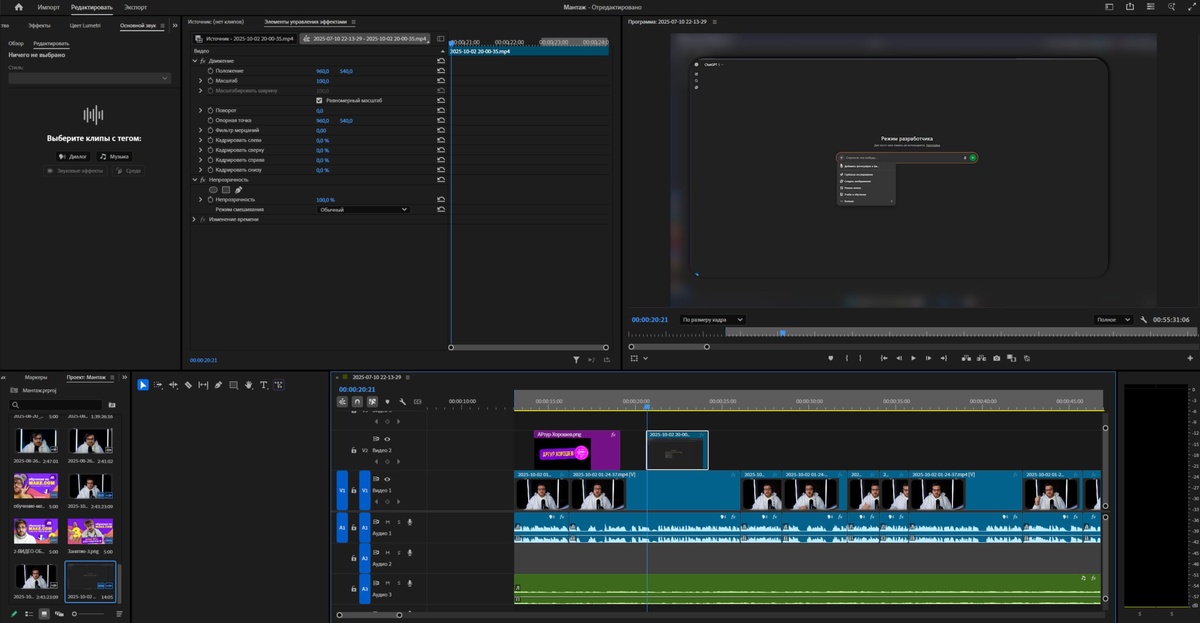Reset the Поворот parameter
Screen dimensions: 1200x623
pyautogui.click(x=441, y=110)
